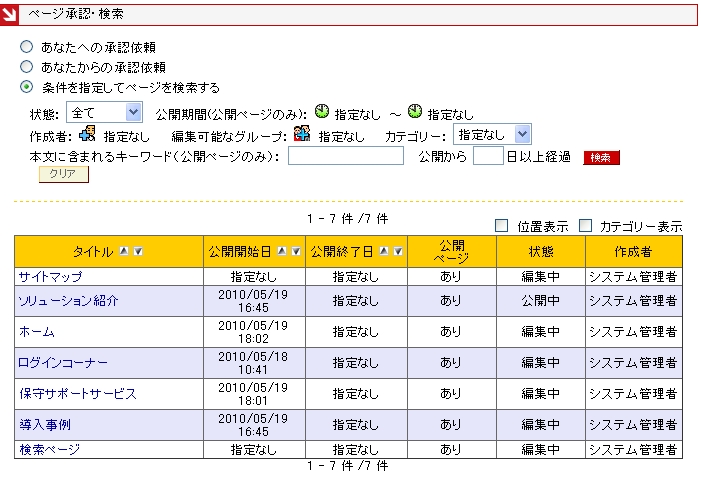Click the red 検索 button
The height and width of the screenshot is (477, 701).
pyautogui.click(x=601, y=157)
